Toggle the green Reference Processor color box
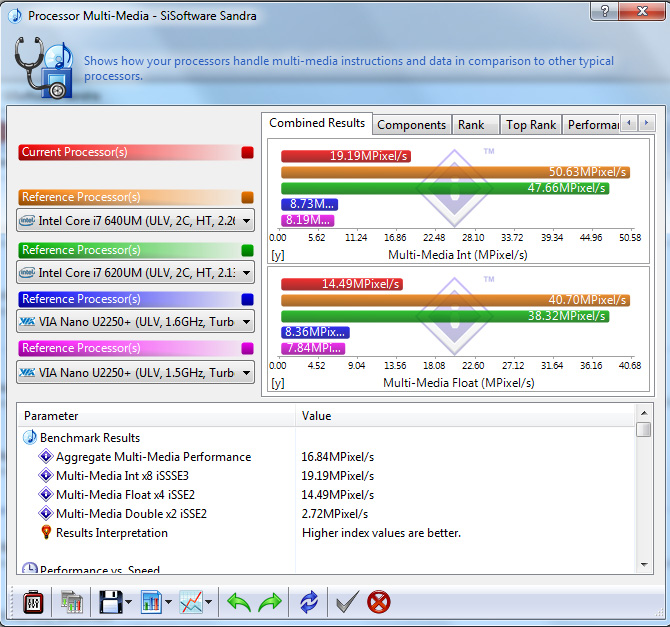Screen dimensions: 670x627 click(x=247, y=250)
